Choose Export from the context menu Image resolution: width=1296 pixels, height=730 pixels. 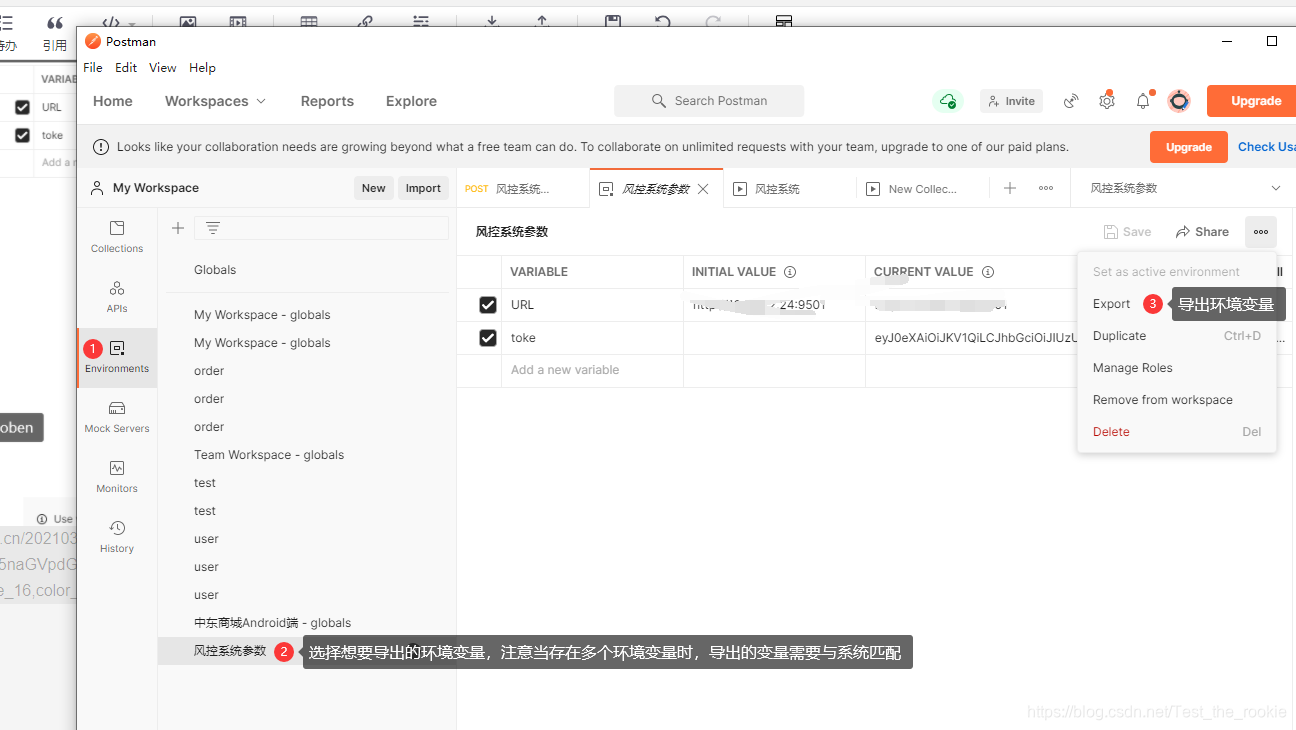pos(1112,304)
